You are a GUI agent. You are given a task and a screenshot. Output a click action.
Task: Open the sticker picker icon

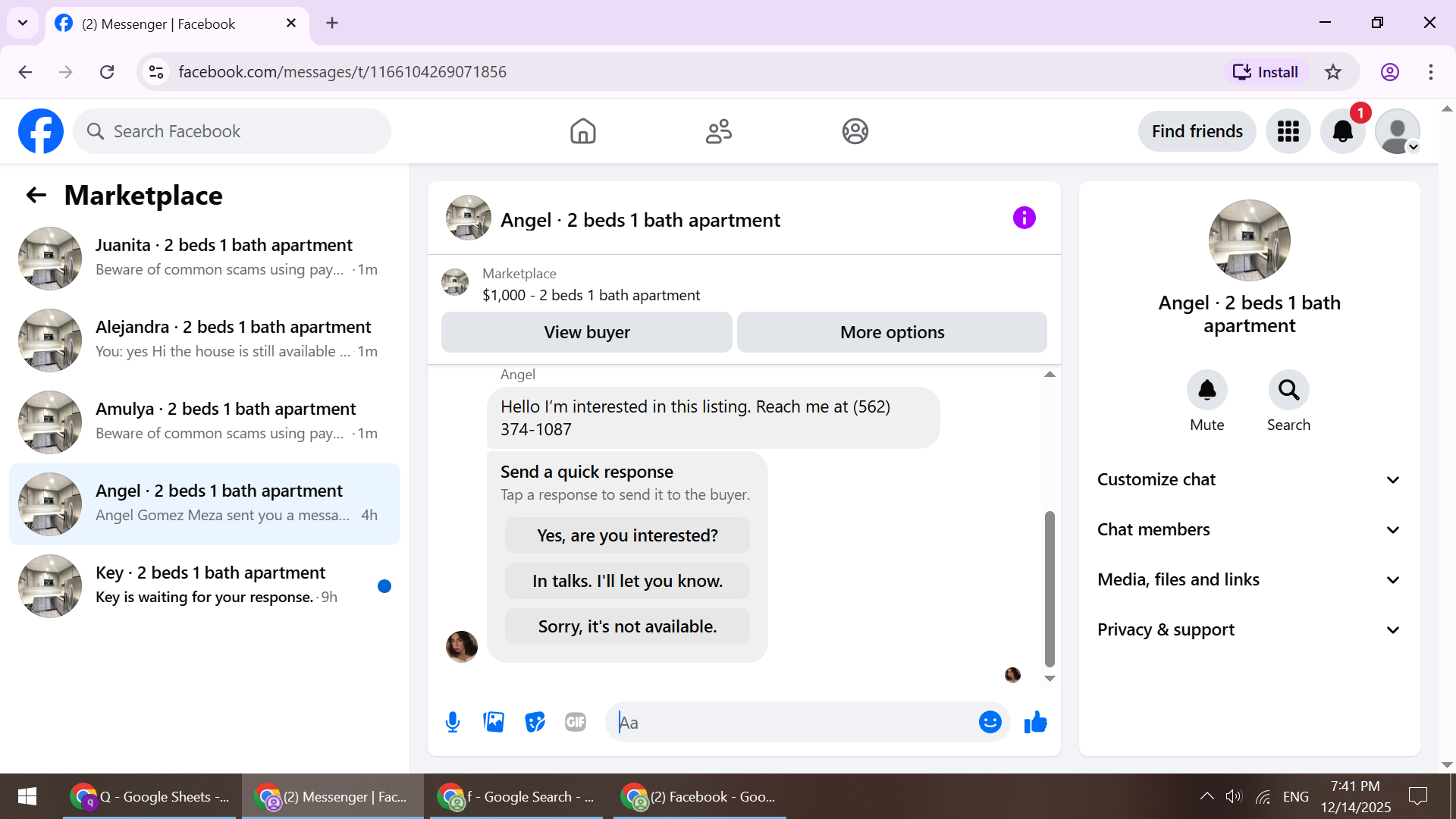pos(535,722)
